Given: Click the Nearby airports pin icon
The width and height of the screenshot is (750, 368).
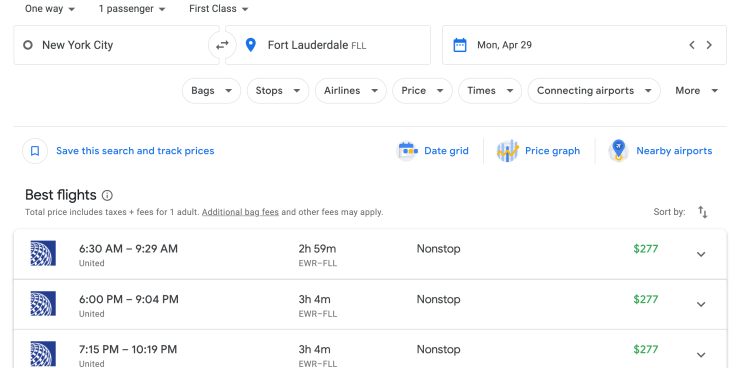Looking at the screenshot, I should pyautogui.click(x=618, y=151).
